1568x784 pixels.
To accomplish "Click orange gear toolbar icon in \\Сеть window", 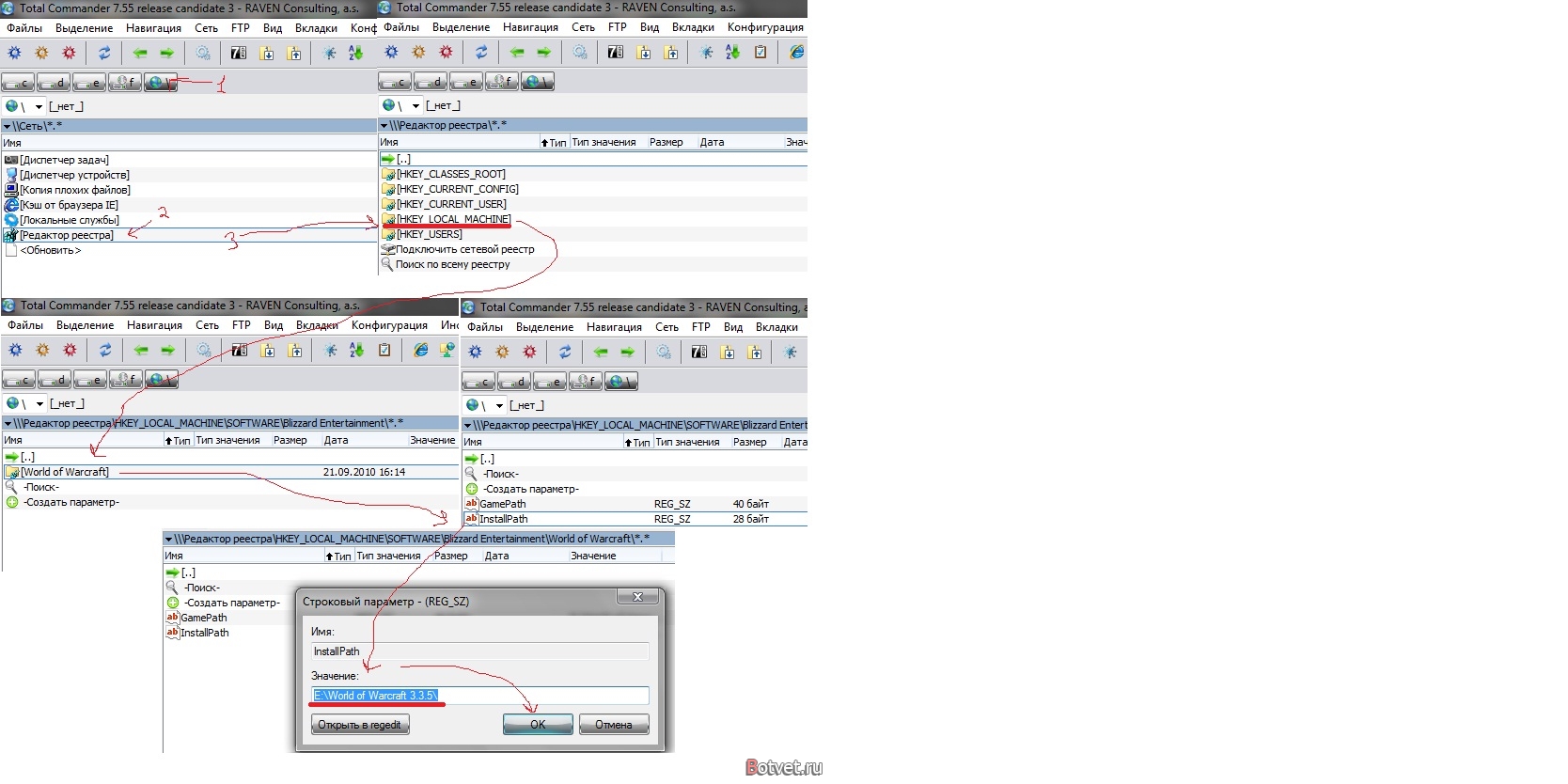I will (x=42, y=53).
